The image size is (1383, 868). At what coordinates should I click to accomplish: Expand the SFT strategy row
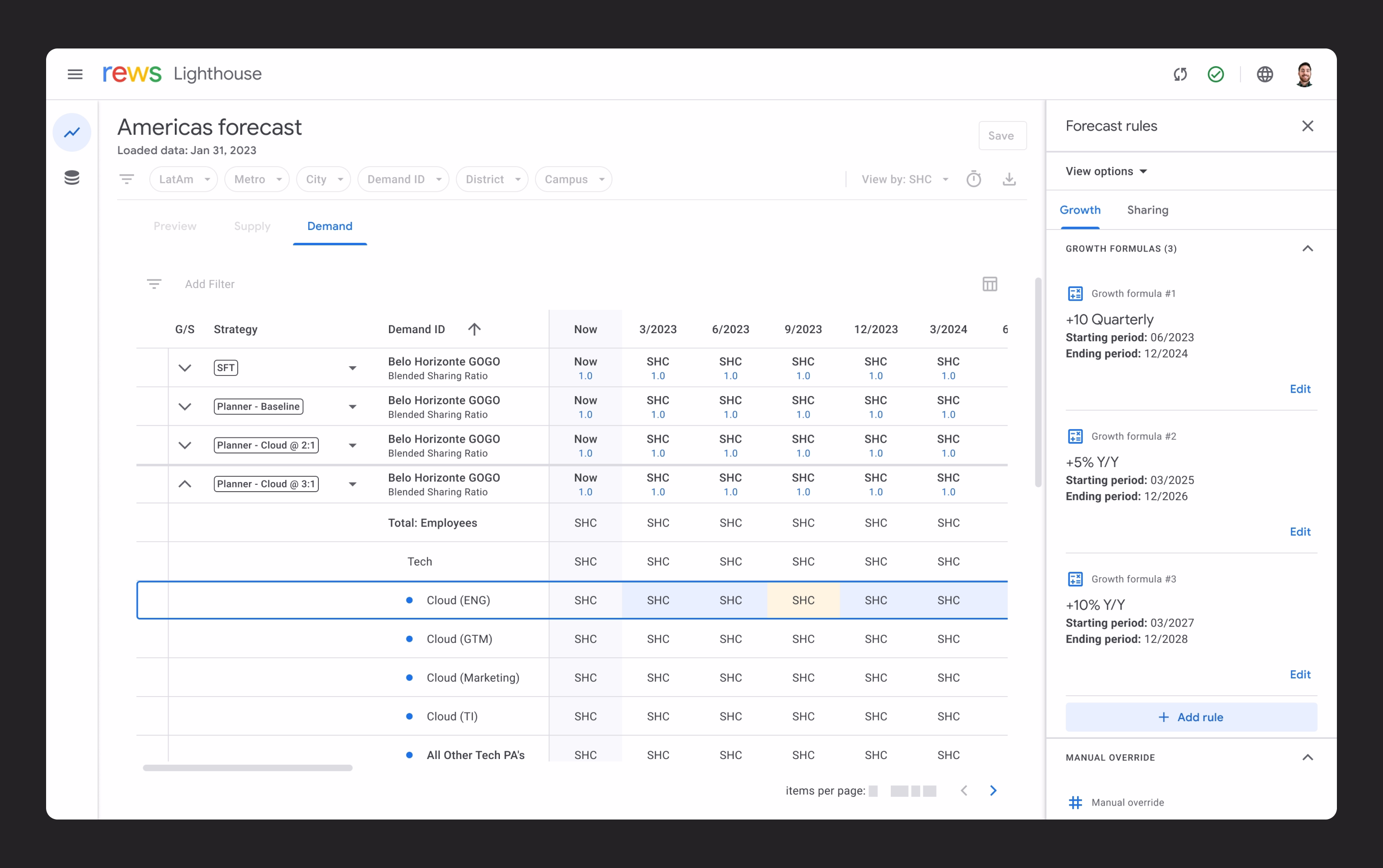(185, 367)
